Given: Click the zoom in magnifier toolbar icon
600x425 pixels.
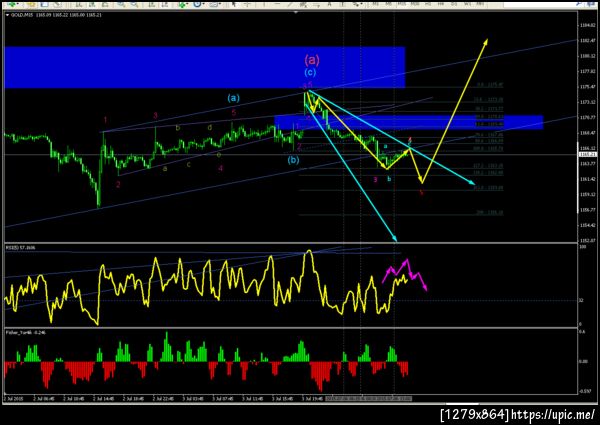Looking at the screenshot, I should pyautogui.click(x=122, y=4).
